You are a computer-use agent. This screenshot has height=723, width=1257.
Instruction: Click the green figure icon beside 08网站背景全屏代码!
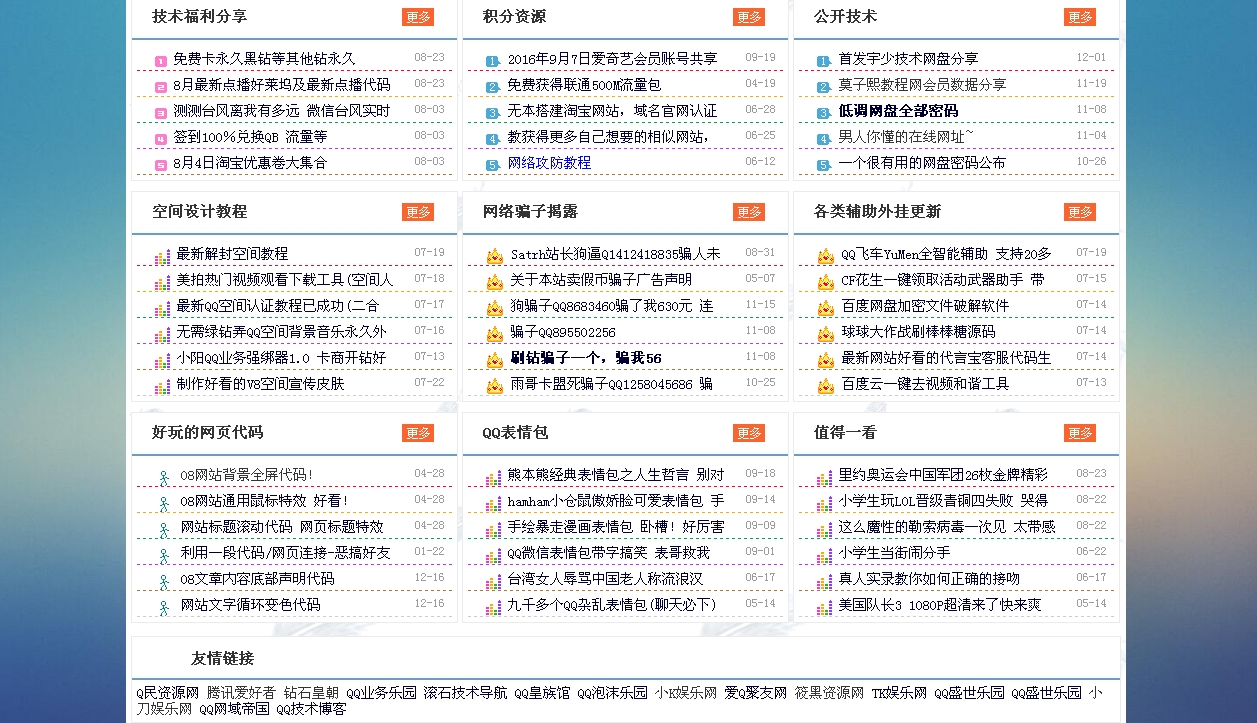tap(164, 477)
